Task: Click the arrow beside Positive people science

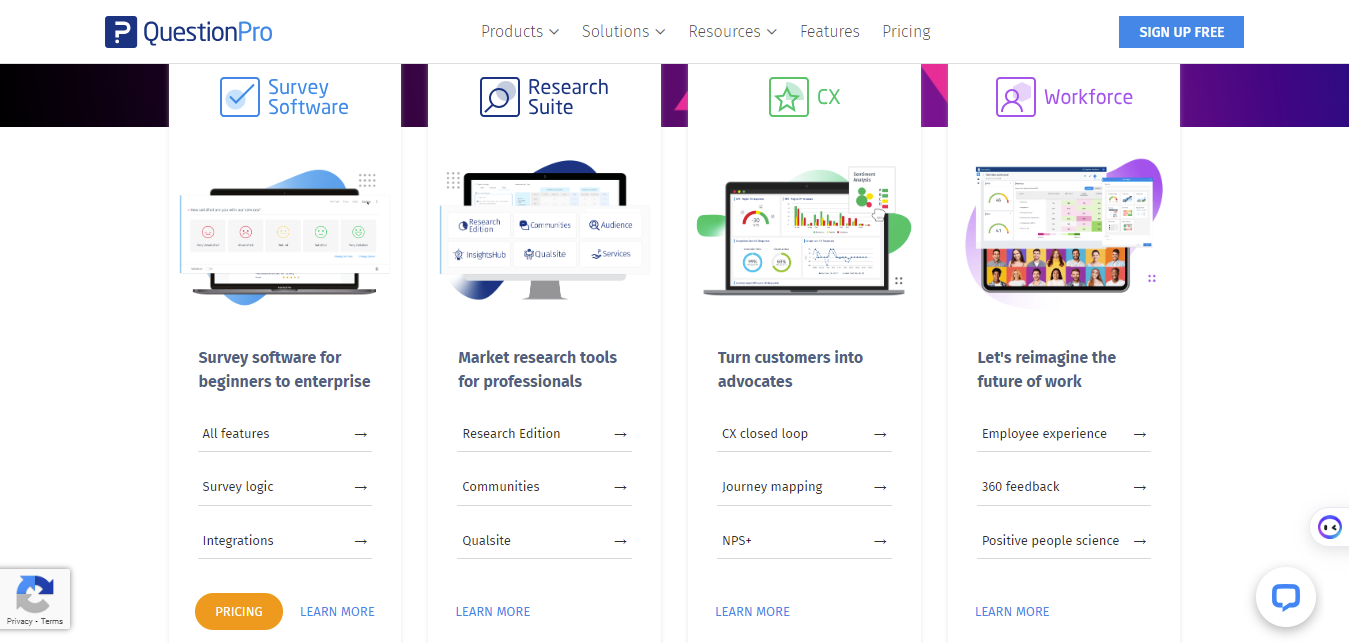Action: [x=1140, y=541]
